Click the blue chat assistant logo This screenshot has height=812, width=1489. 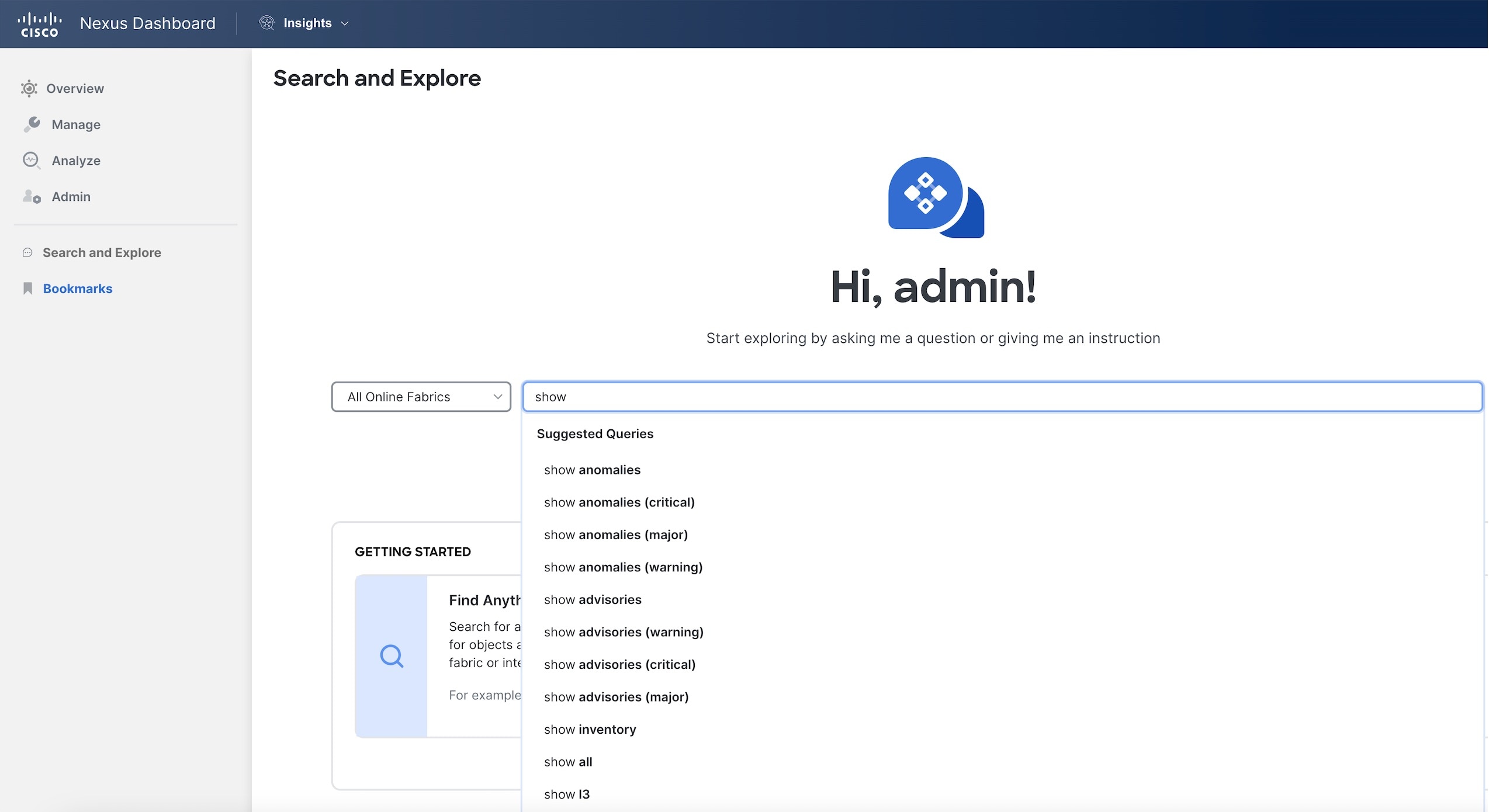pyautogui.click(x=936, y=197)
